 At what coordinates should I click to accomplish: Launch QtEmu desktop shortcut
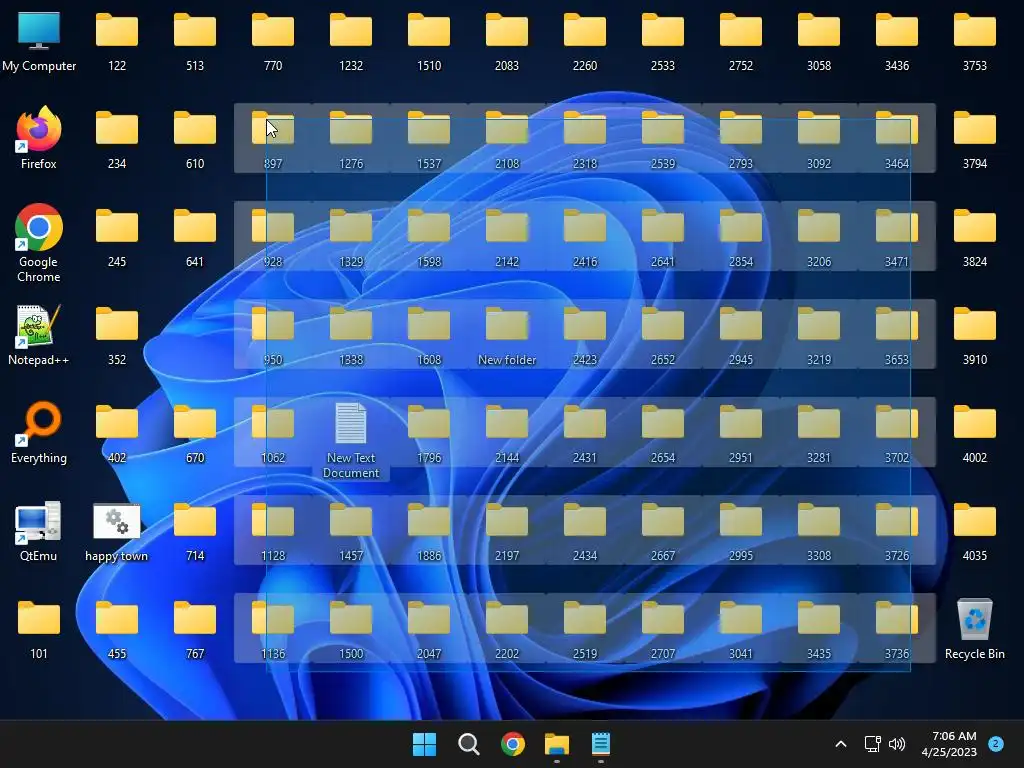(39, 530)
